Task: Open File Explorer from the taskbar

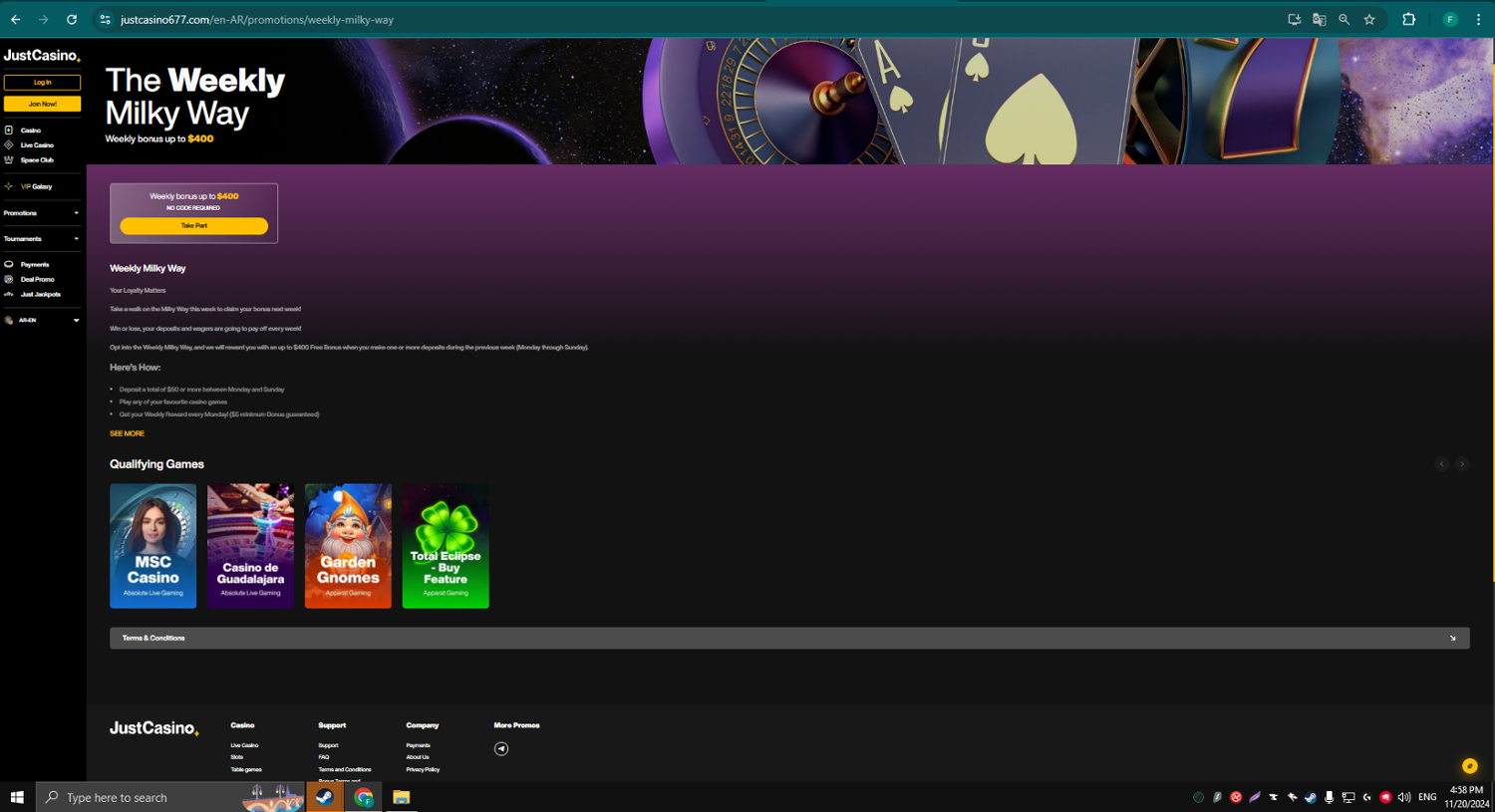Action: point(401,797)
